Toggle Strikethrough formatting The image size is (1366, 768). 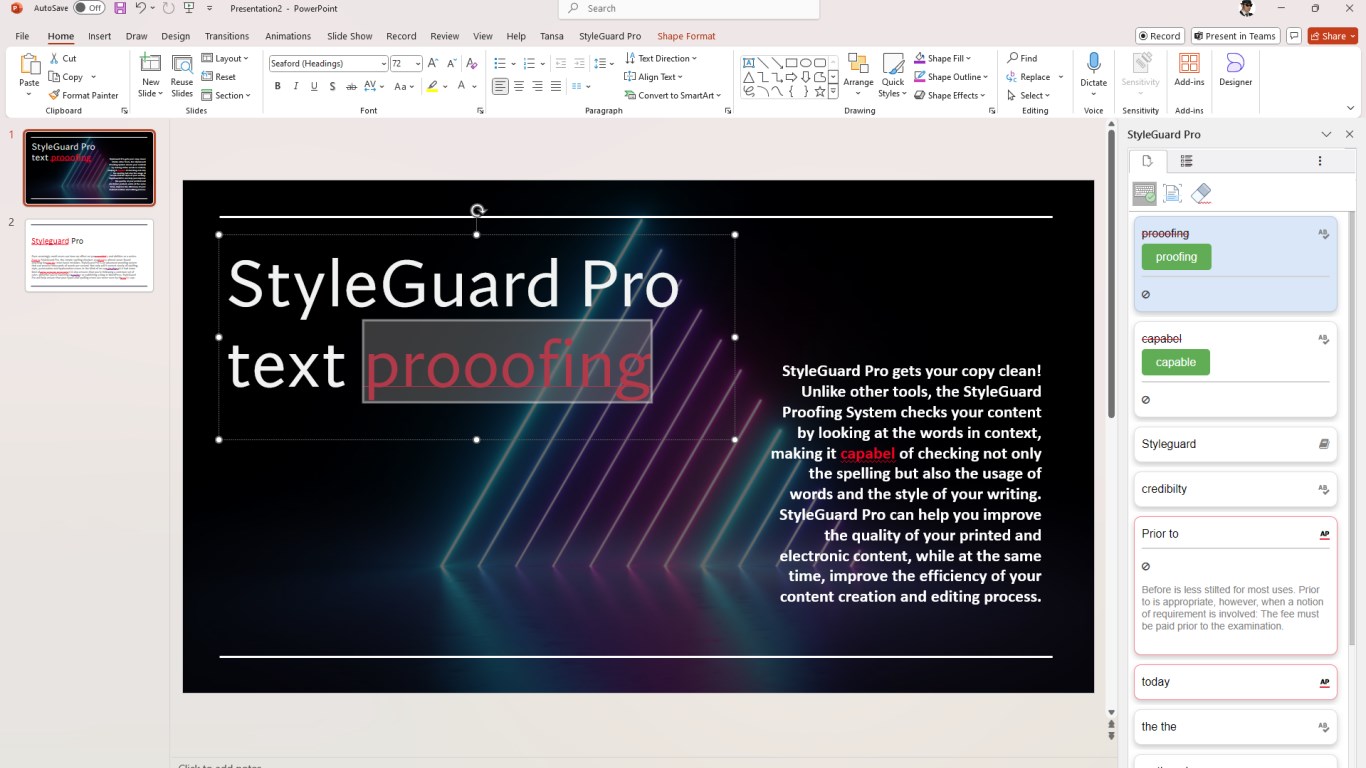(x=351, y=86)
